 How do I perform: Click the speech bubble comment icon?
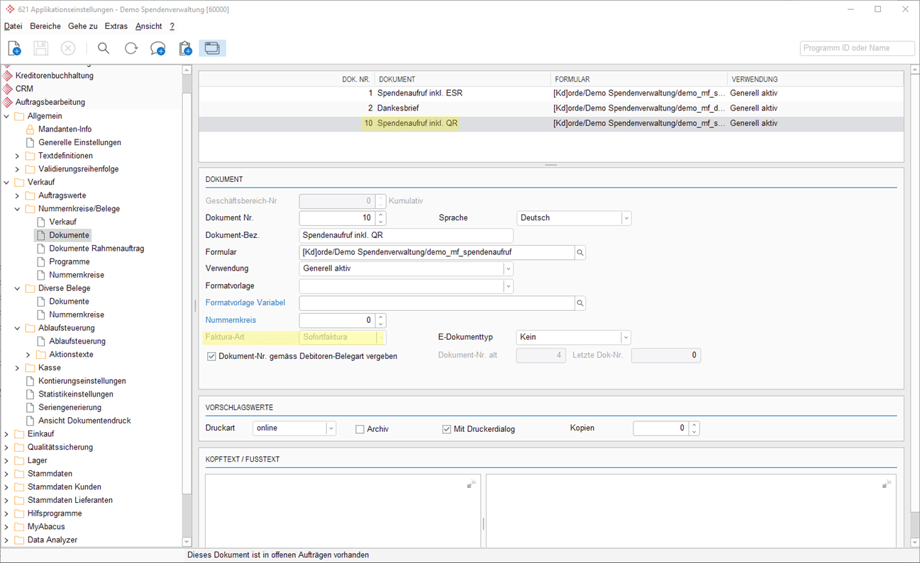pos(157,48)
